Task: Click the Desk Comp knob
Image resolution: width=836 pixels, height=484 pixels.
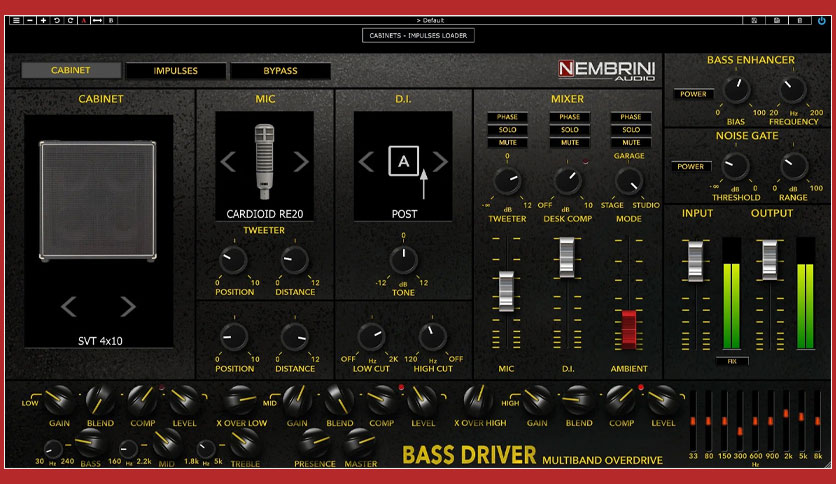Action: click(567, 181)
